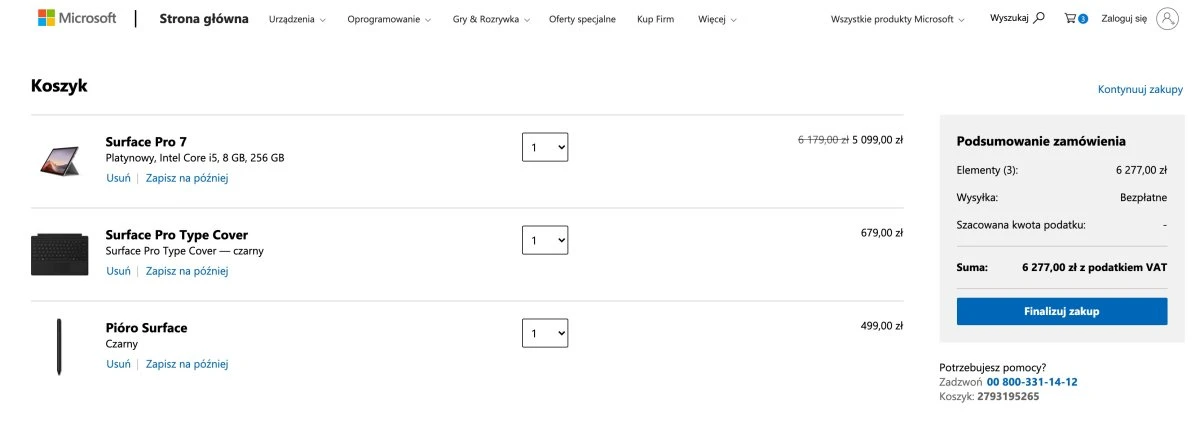1200x421 pixels.
Task: Remove Surface Pro Type Cover with Usuń
Action: [118, 271]
